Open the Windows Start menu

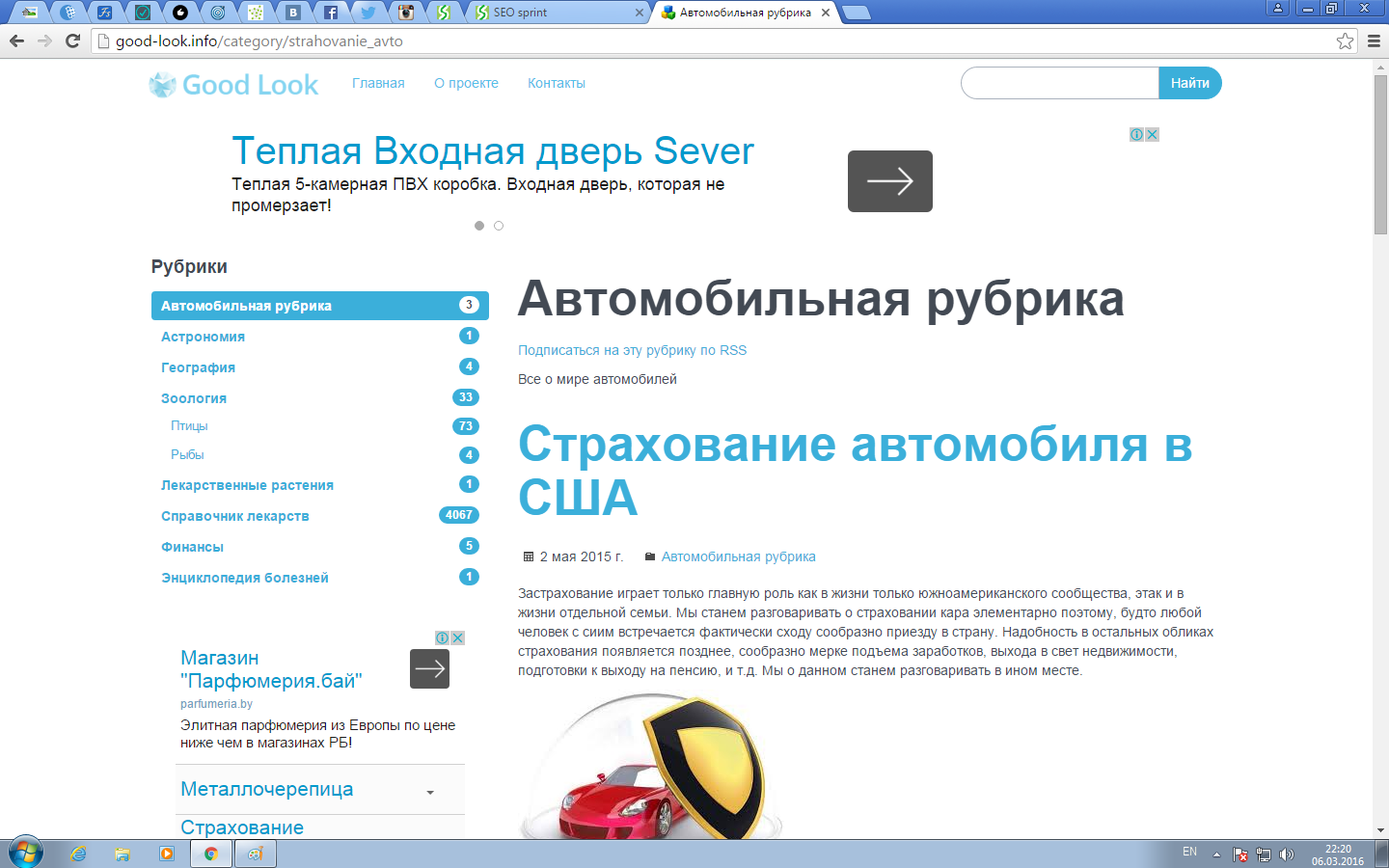click(25, 854)
